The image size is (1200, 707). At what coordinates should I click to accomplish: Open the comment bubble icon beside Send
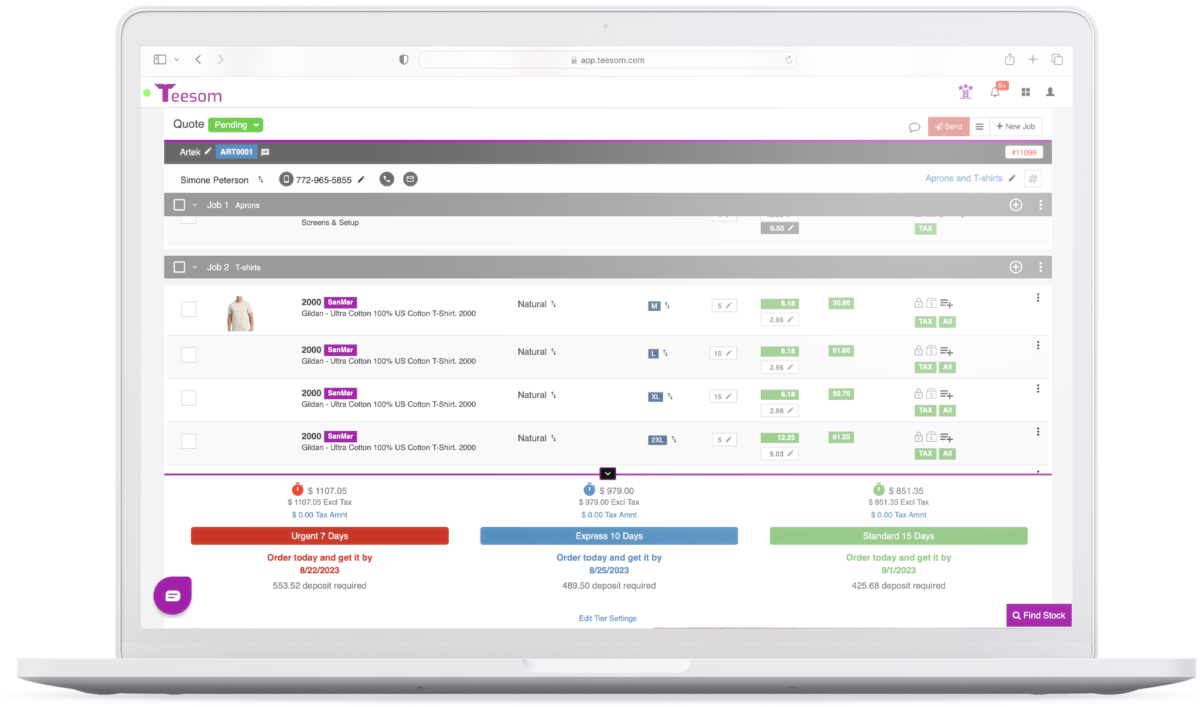914,127
